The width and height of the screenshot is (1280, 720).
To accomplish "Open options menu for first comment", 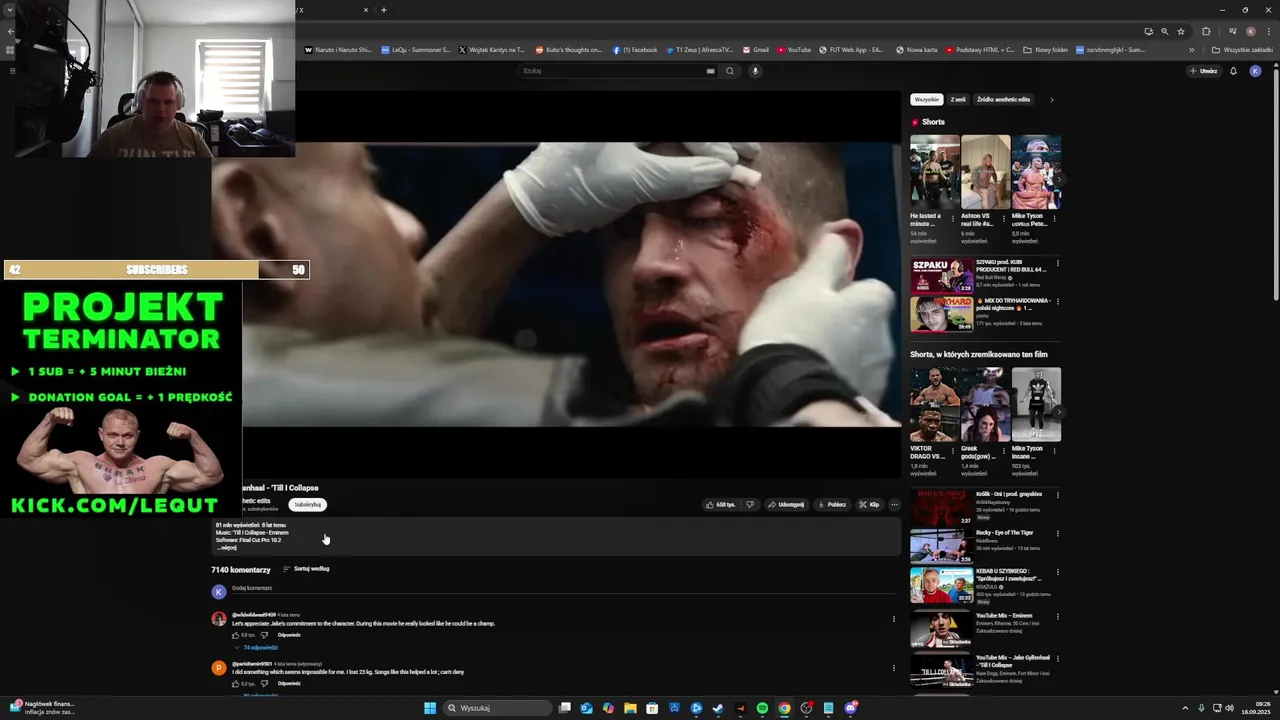I will [894, 619].
